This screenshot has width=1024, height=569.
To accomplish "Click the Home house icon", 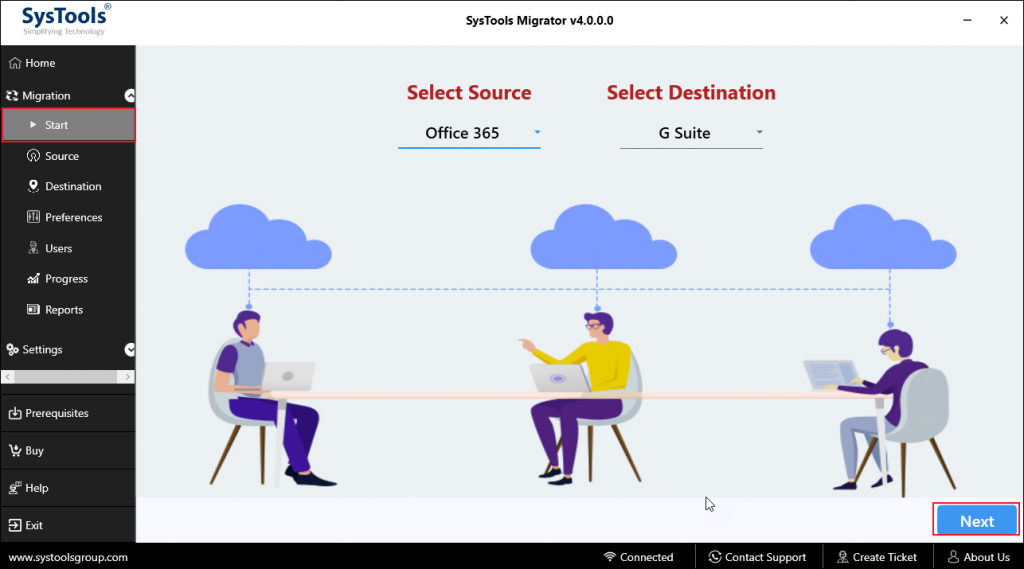I will (x=15, y=63).
